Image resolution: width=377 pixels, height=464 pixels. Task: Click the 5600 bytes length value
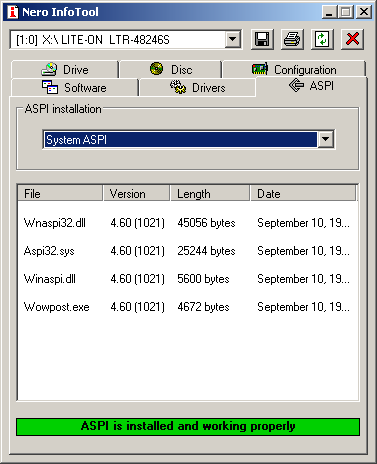(x=203, y=279)
